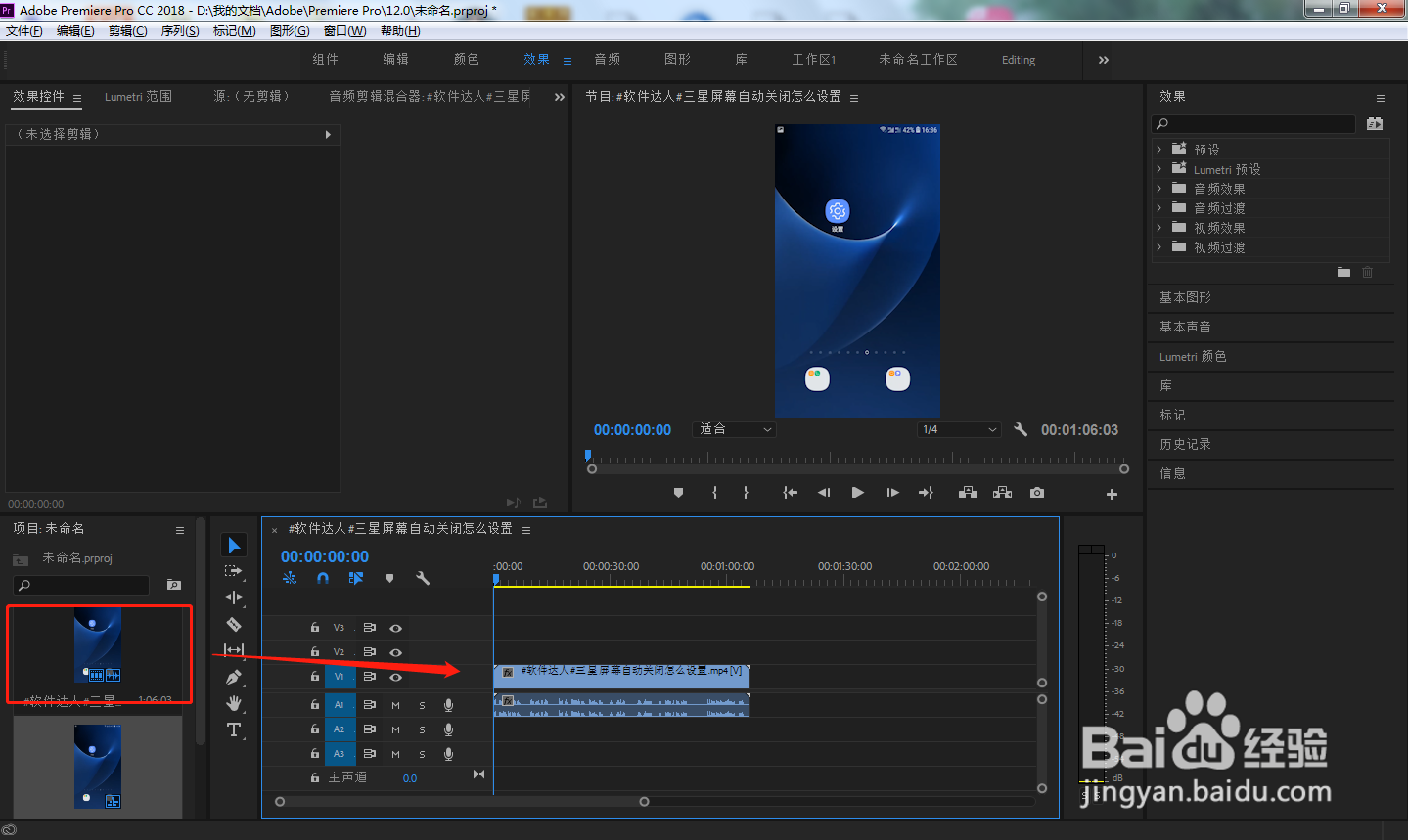Image resolution: width=1408 pixels, height=840 pixels.
Task: Click Go to In point button
Action: [790, 493]
